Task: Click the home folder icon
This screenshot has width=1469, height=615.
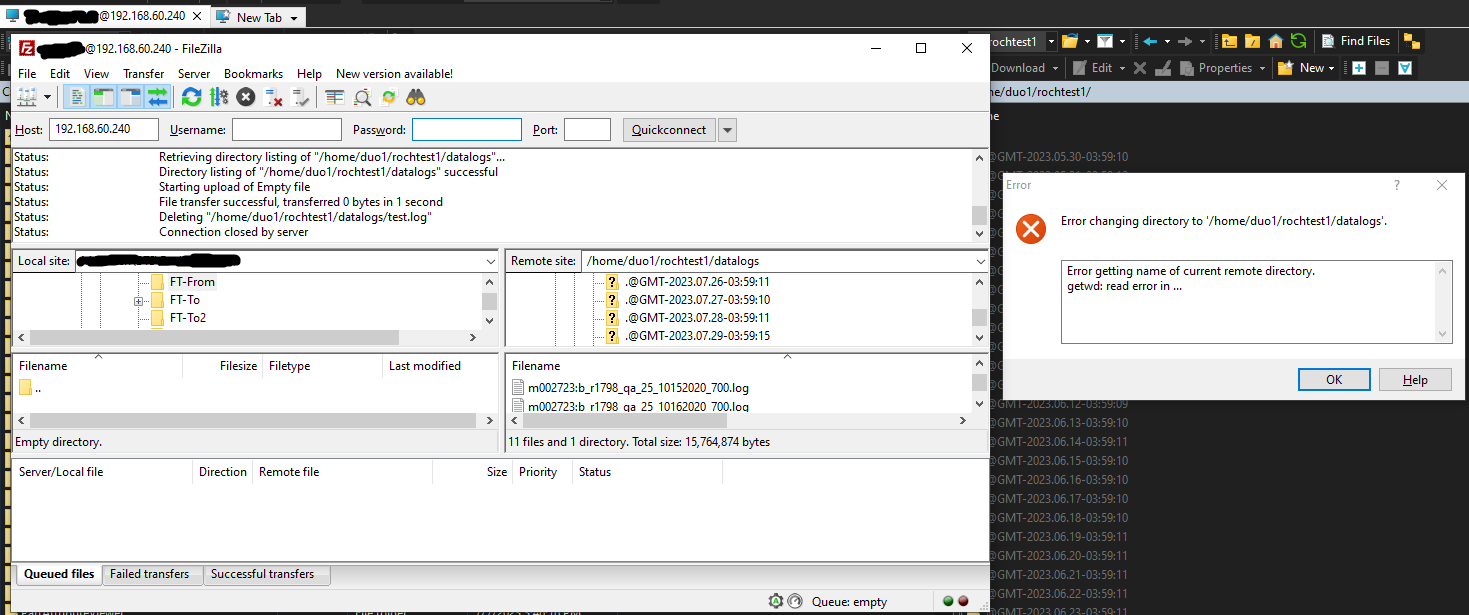Action: pyautogui.click(x=1276, y=41)
